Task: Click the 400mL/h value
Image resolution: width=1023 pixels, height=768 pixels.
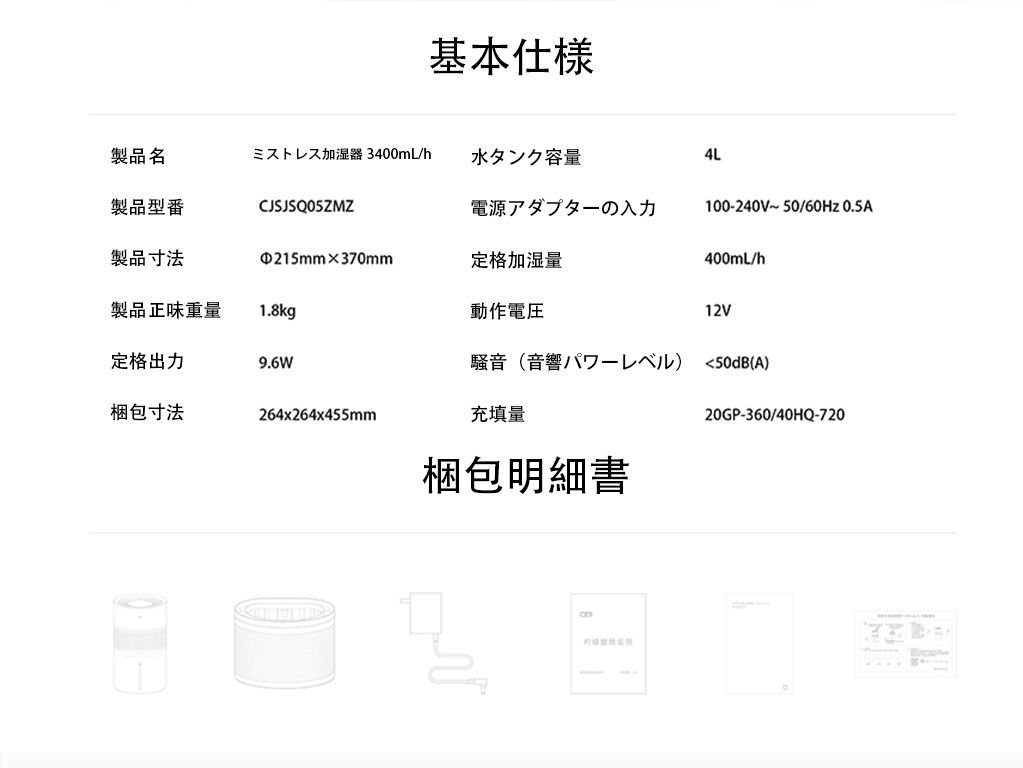Action: (735, 258)
